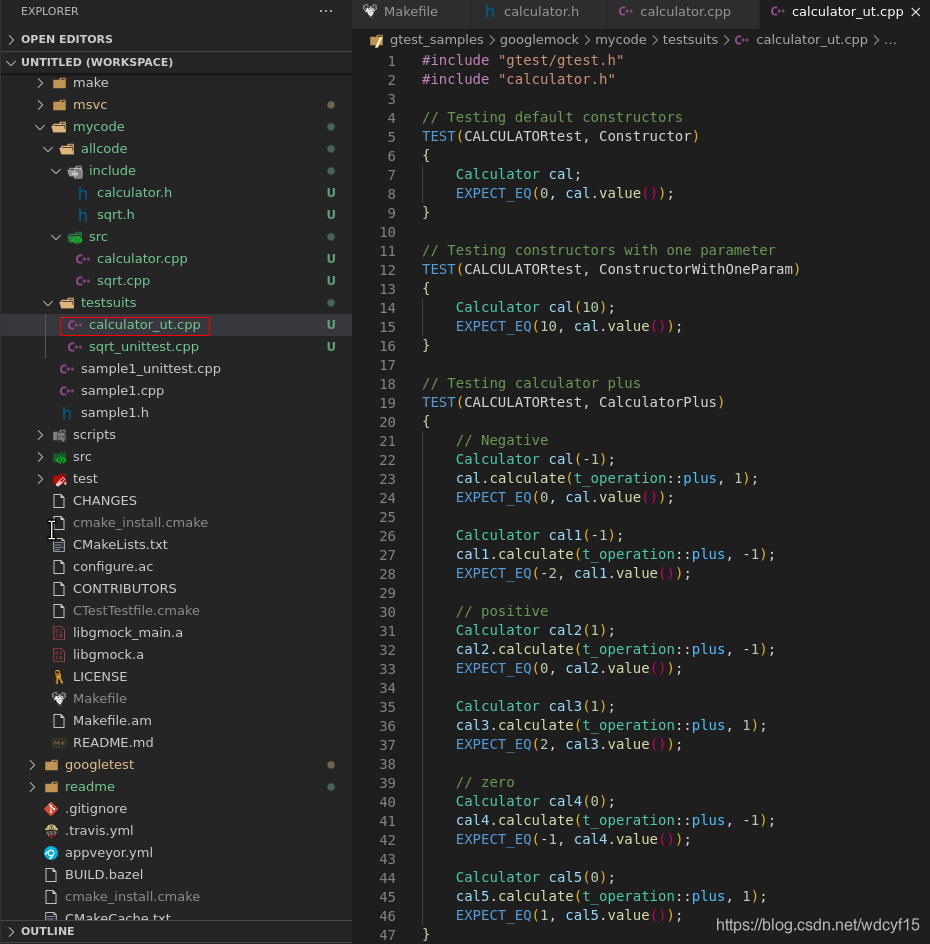The image size is (930, 944).
Task: Click the C++ icon of sample1.cpp
Action: point(67,391)
